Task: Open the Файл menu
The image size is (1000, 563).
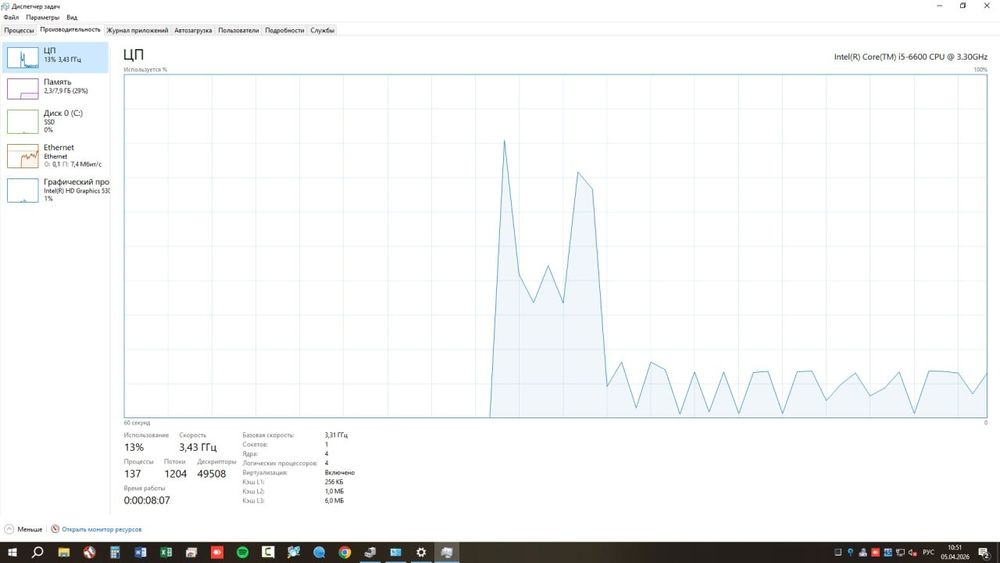Action: click(x=11, y=17)
